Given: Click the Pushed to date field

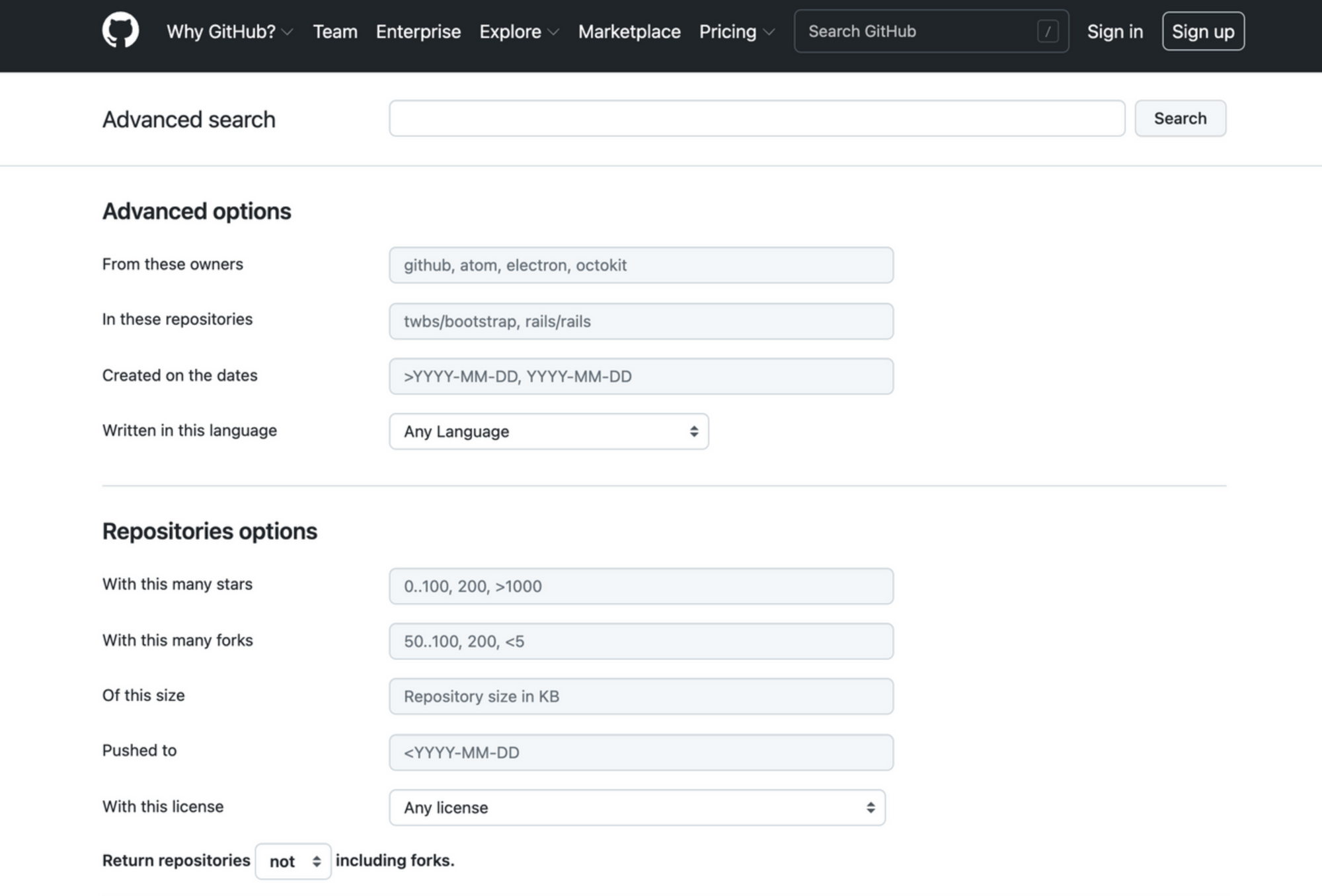Looking at the screenshot, I should 641,753.
